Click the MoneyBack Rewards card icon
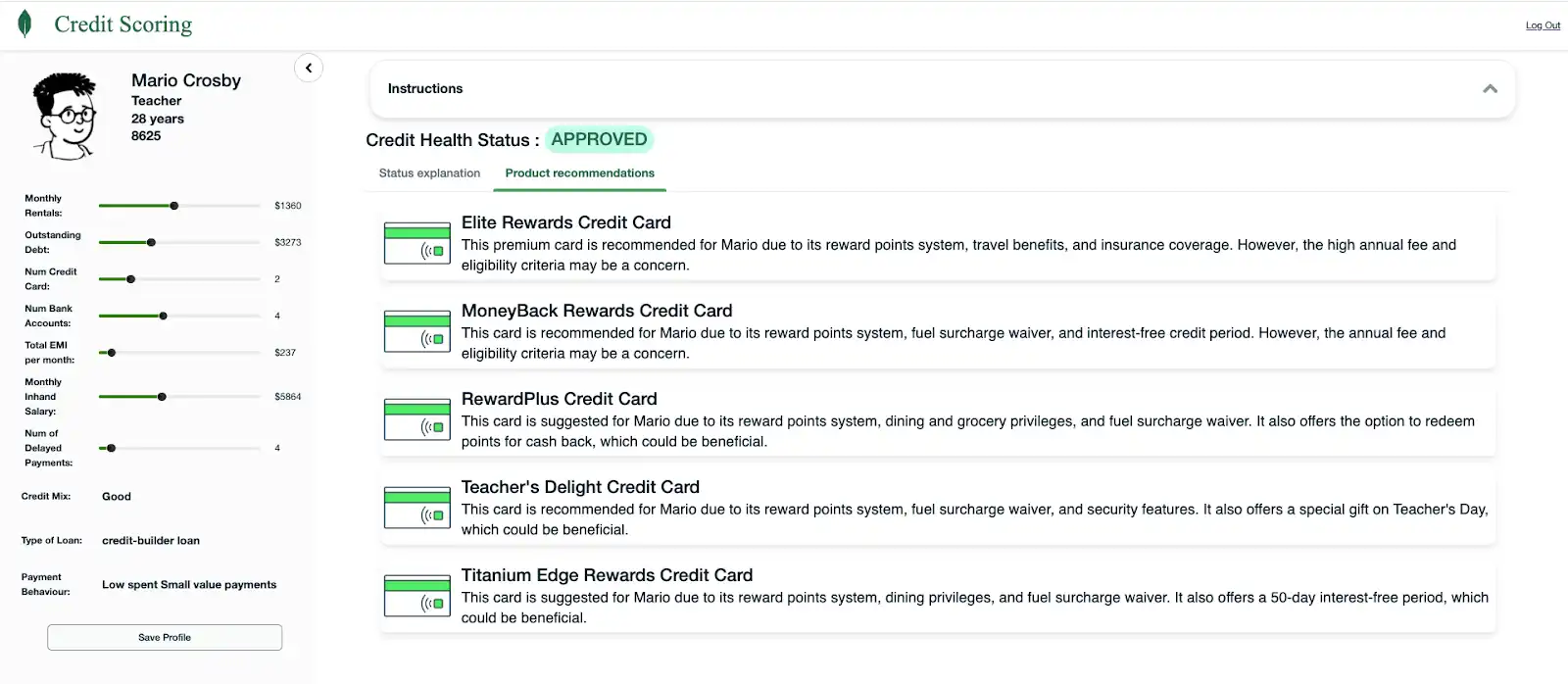This screenshot has height=684, width=1568. (x=417, y=331)
